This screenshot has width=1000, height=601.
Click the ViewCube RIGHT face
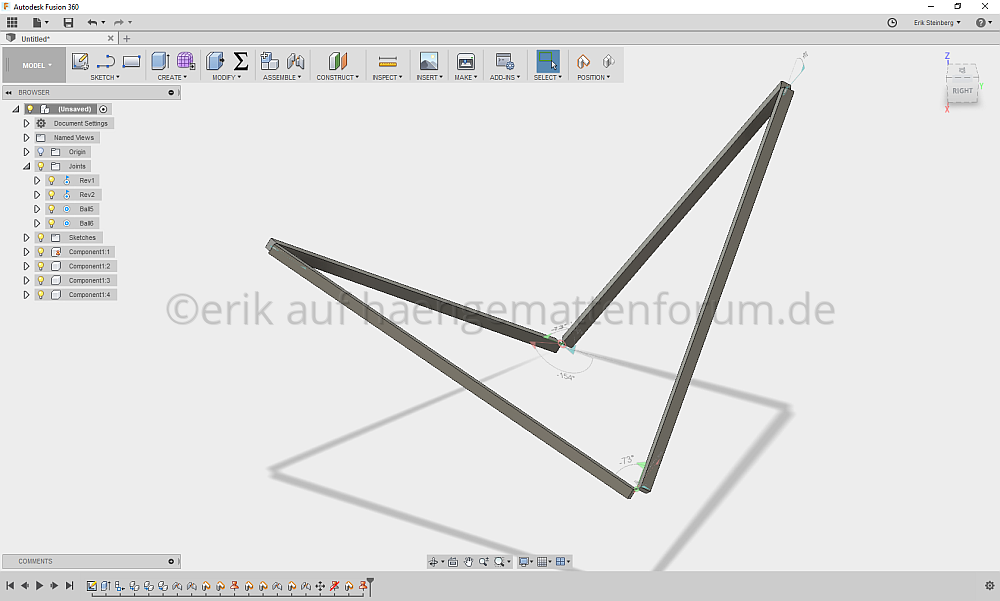coord(962,91)
